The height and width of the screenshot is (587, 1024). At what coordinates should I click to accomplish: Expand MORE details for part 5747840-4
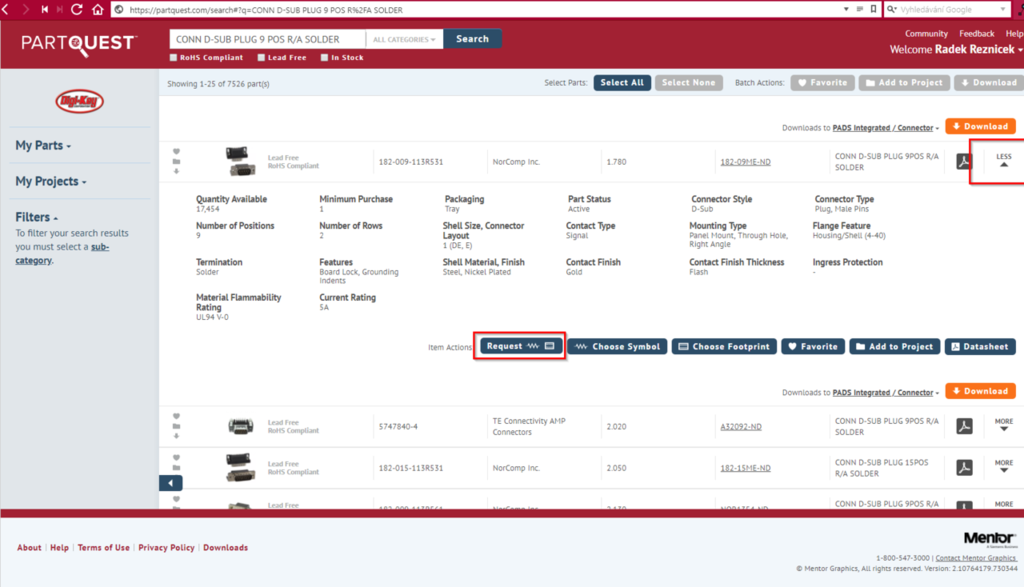[1003, 426]
